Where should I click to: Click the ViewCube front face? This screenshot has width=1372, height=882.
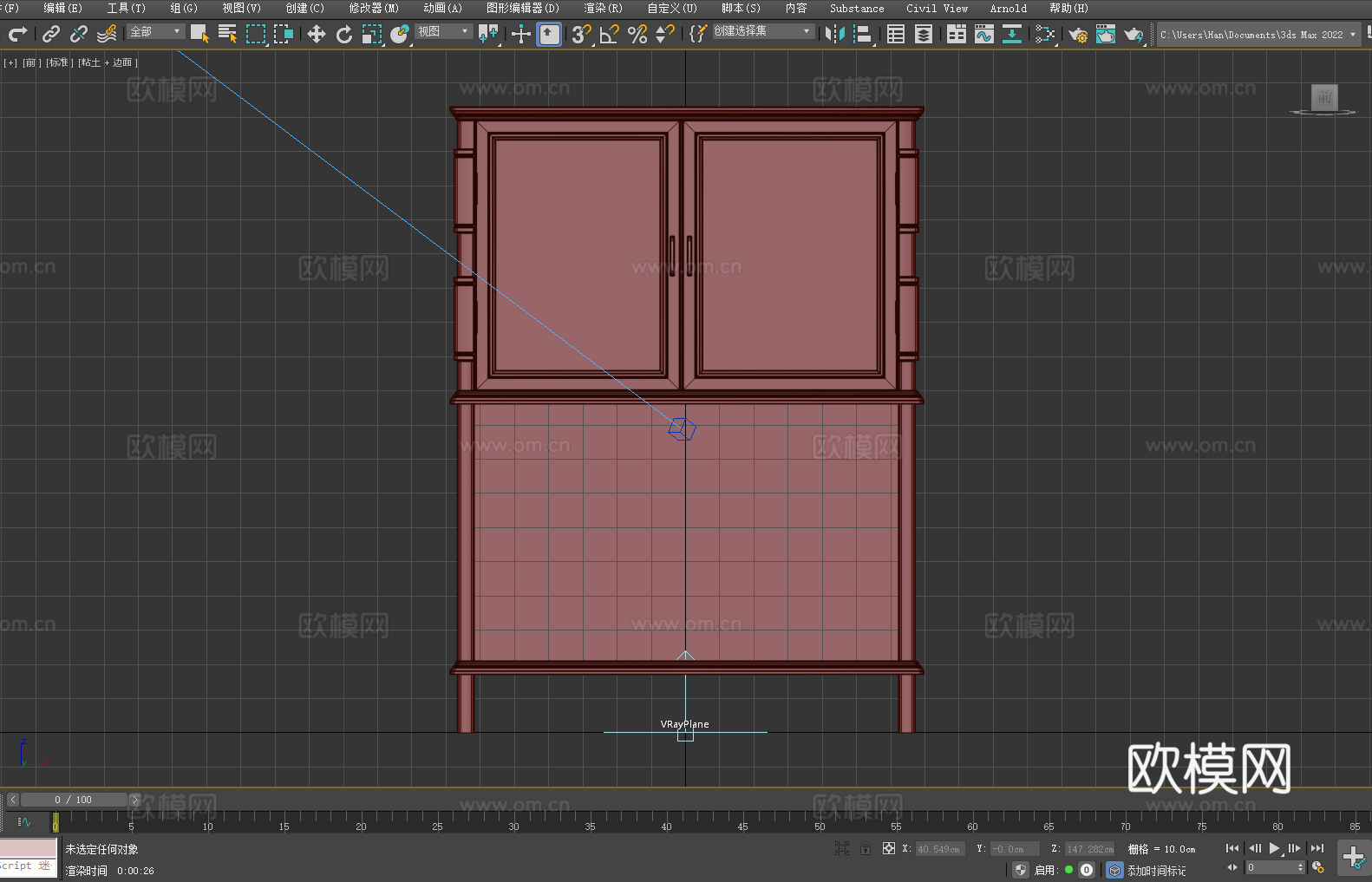[x=1324, y=97]
